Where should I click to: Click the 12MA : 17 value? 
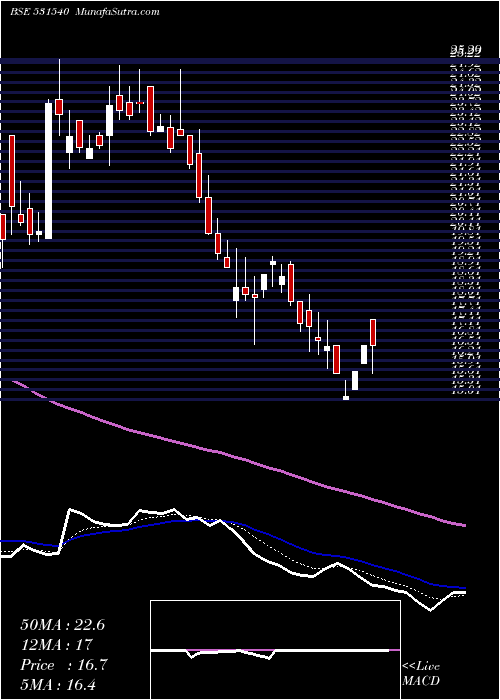click(x=56, y=645)
